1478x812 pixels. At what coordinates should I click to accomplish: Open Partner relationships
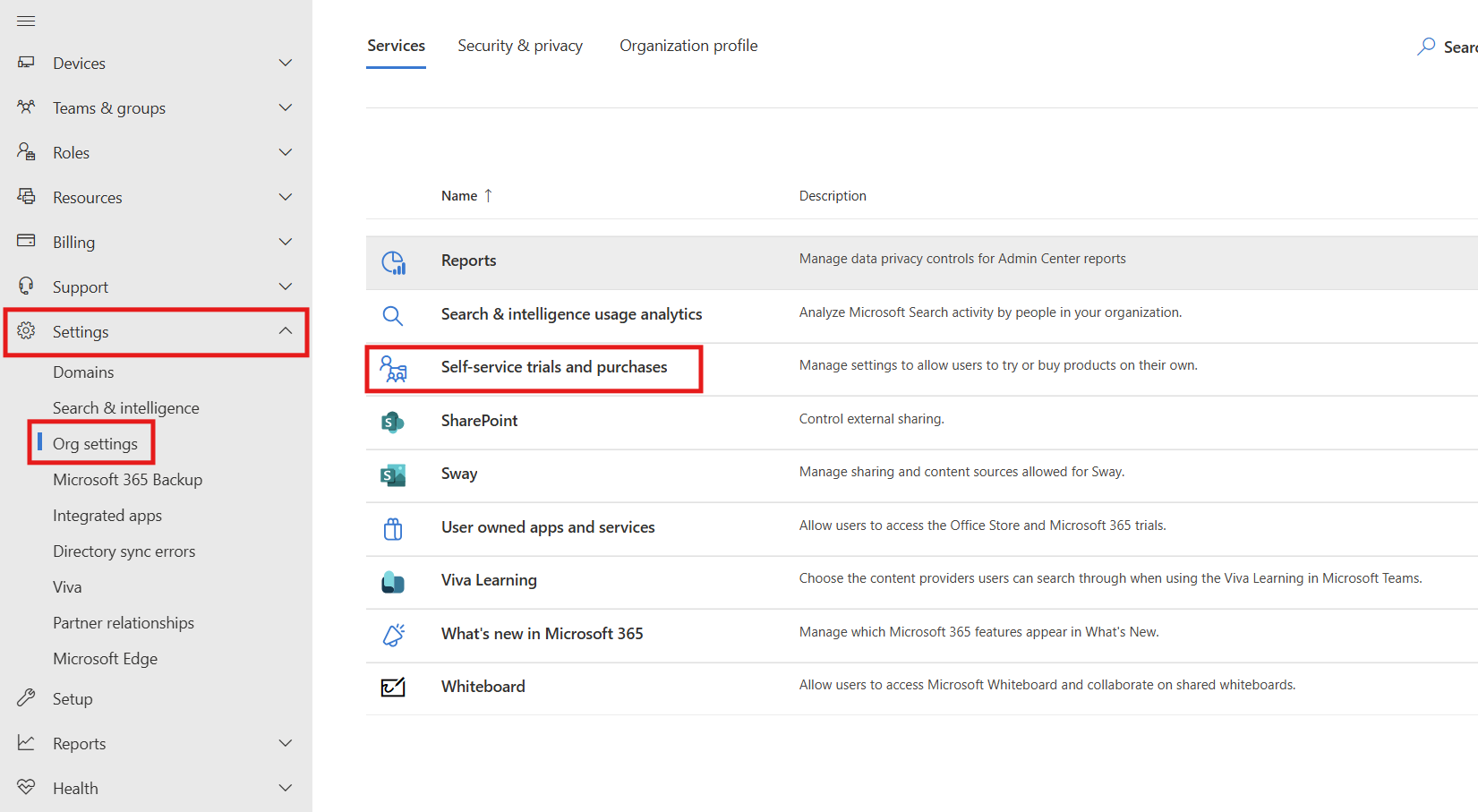click(x=124, y=623)
